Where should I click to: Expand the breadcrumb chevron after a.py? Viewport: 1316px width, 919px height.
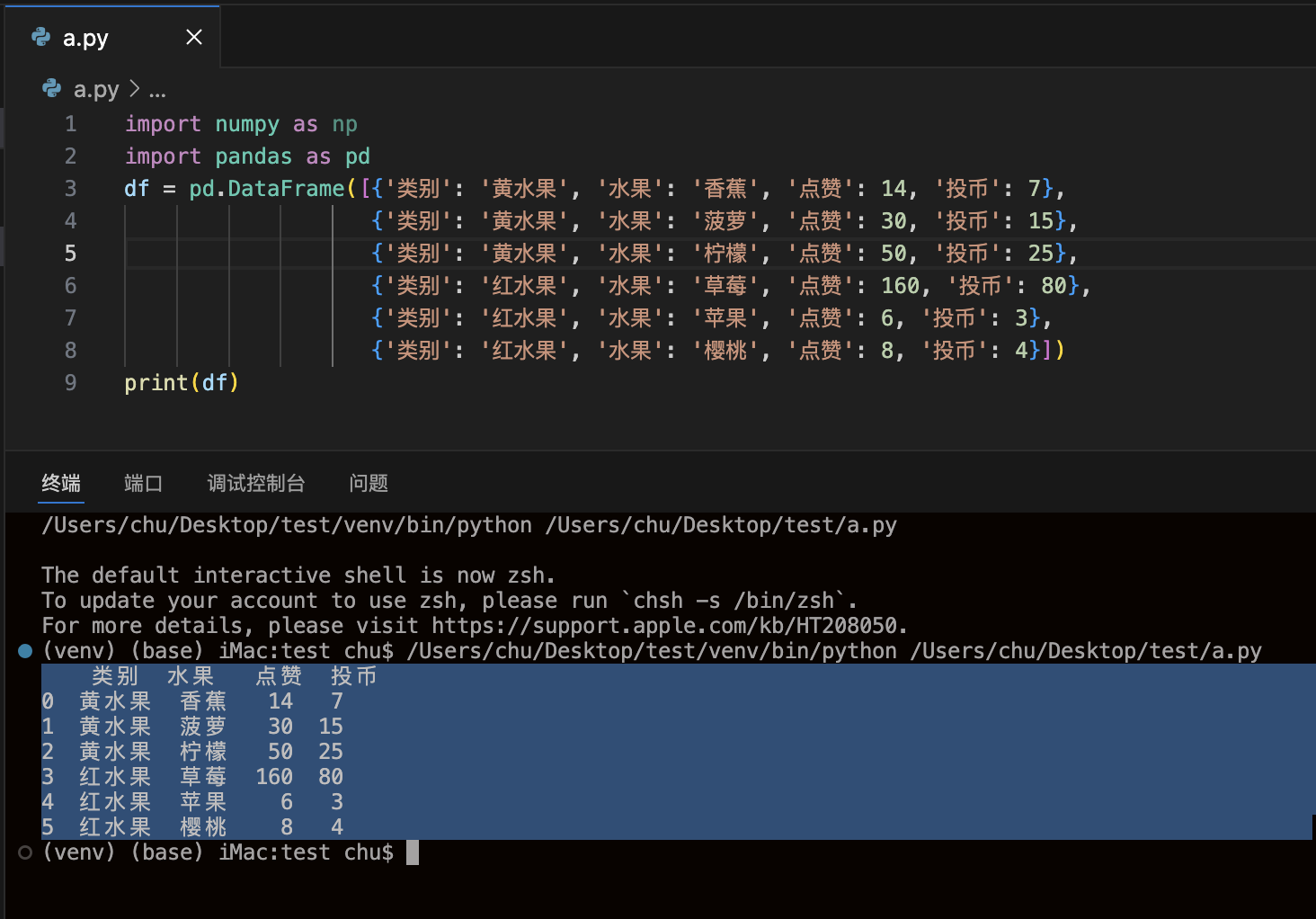[135, 89]
